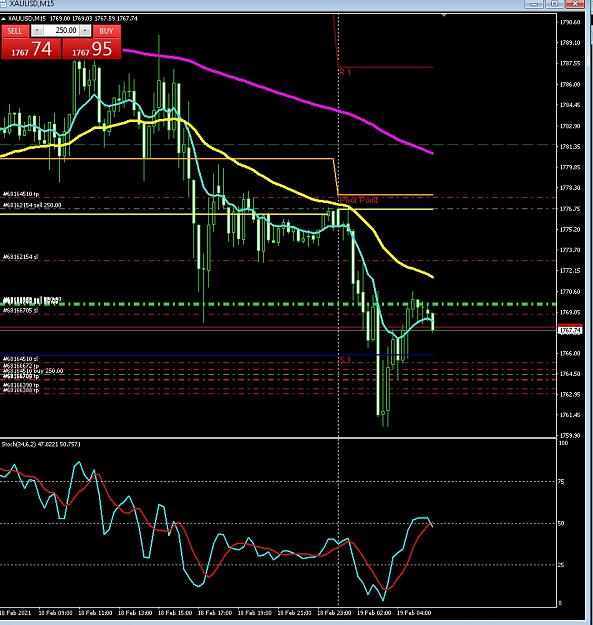593x625 pixels.
Task: Click the BUY one-click trading button
Action: (106, 31)
